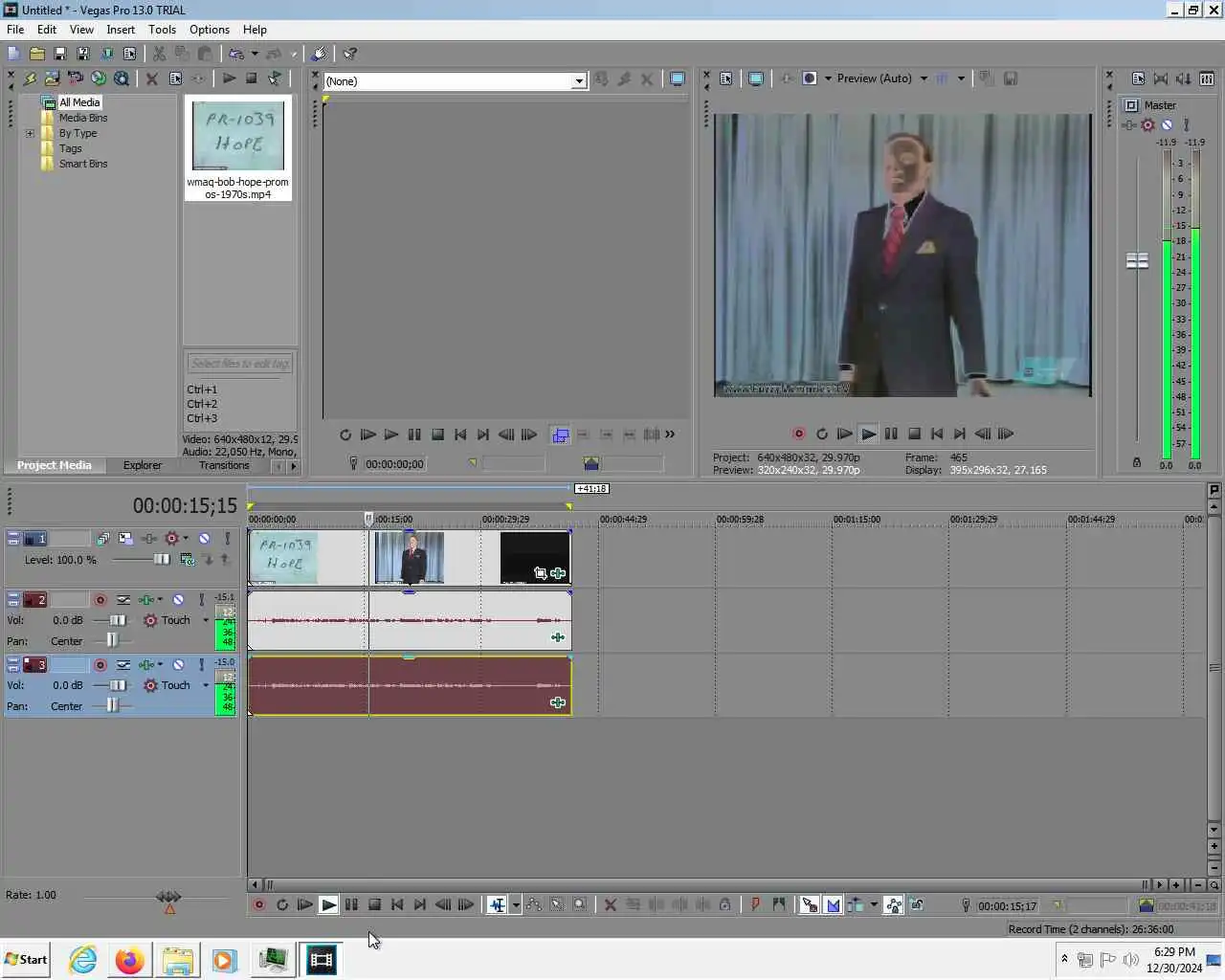Click the What's This help icon
Viewport: 1225px width, 980px height.
click(350, 54)
